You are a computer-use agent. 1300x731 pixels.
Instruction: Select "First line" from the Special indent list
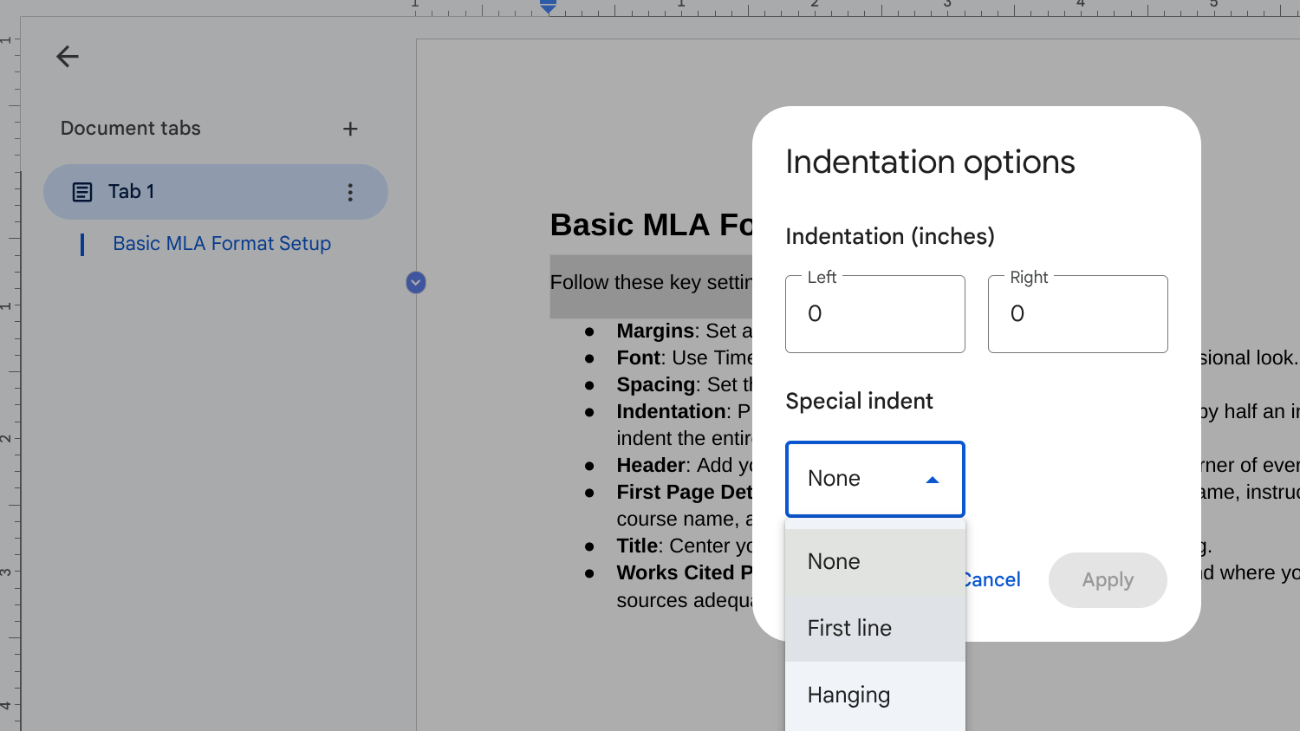point(849,628)
